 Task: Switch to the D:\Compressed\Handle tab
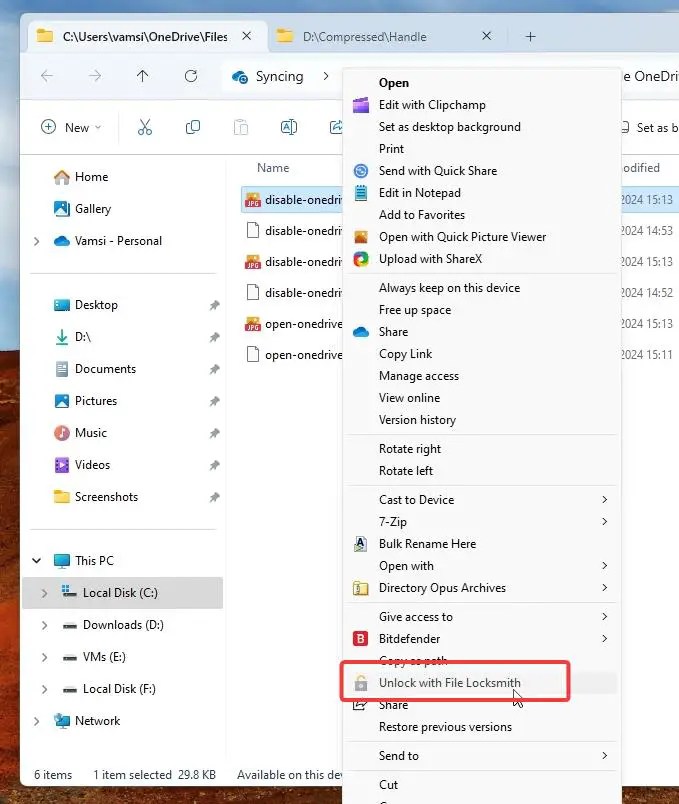pyautogui.click(x=365, y=36)
